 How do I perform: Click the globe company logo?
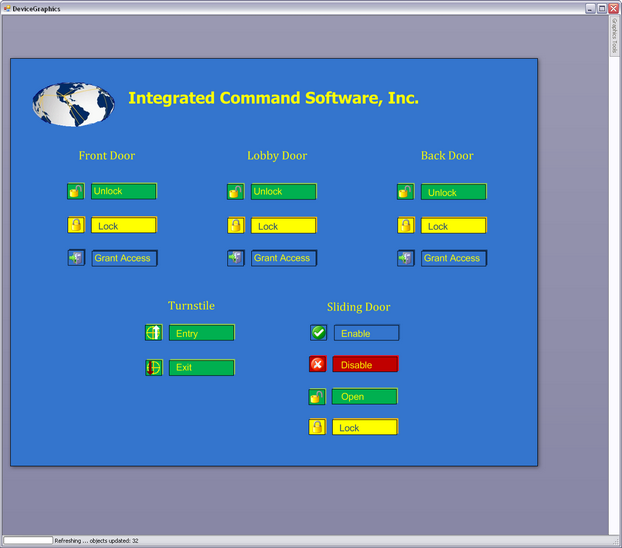pos(73,105)
